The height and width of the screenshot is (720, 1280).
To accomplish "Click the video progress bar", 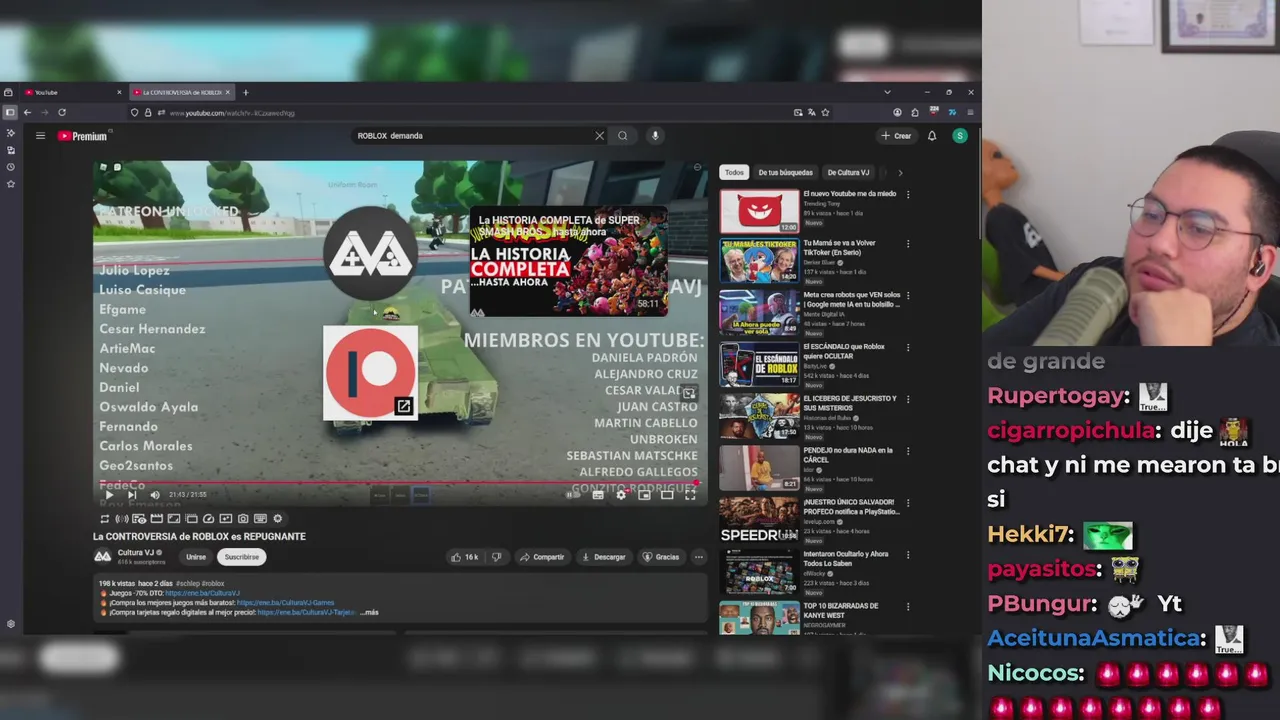I will point(400,483).
